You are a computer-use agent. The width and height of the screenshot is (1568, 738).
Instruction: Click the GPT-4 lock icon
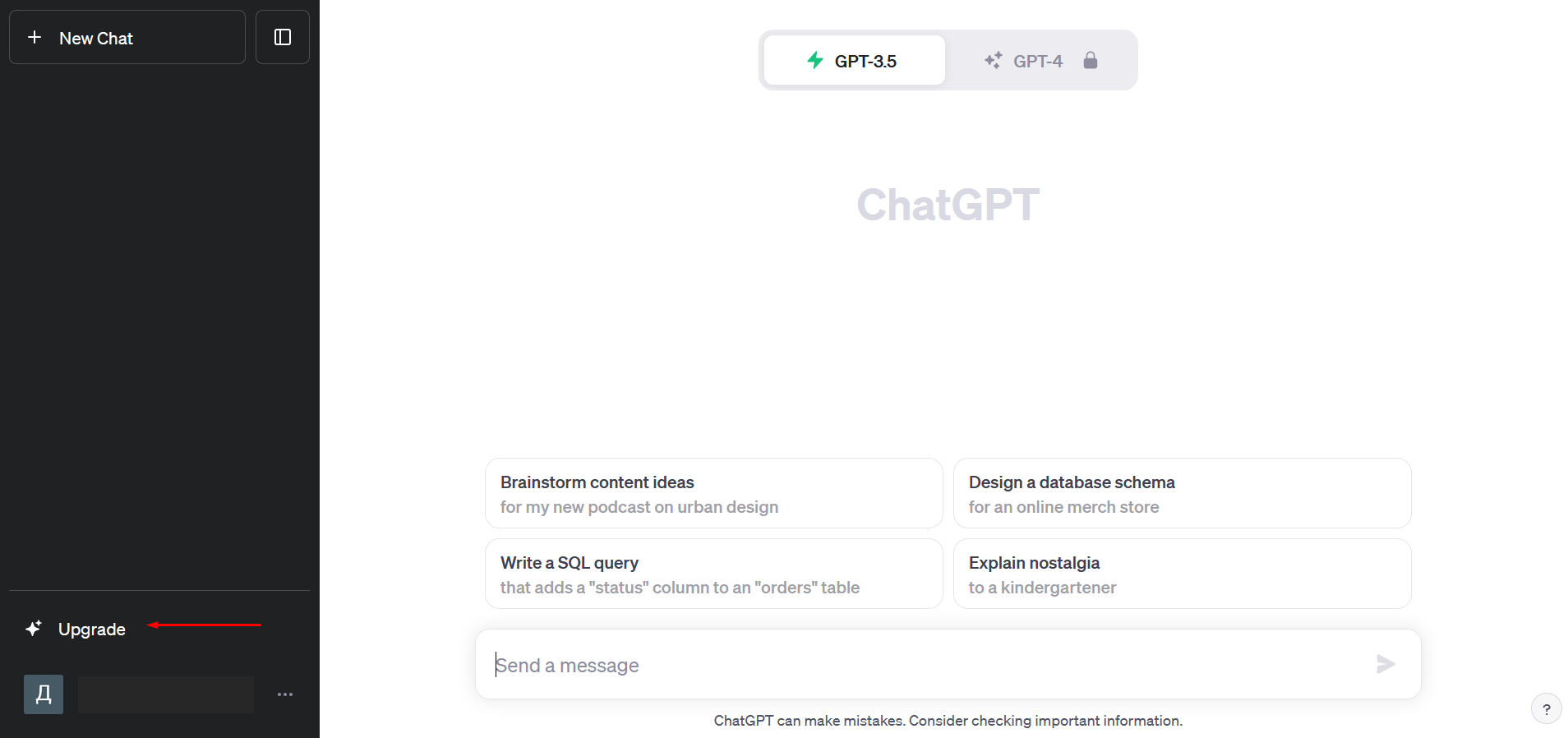(x=1091, y=60)
